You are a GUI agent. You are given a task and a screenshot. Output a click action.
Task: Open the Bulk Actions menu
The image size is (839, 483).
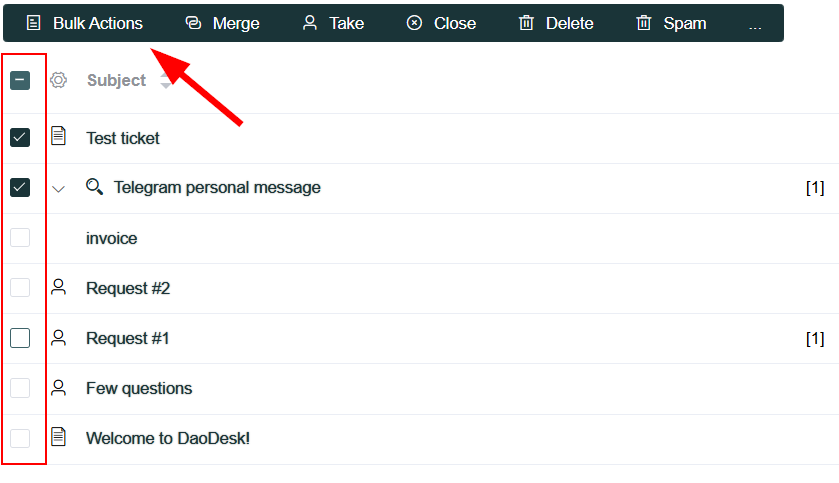click(85, 24)
